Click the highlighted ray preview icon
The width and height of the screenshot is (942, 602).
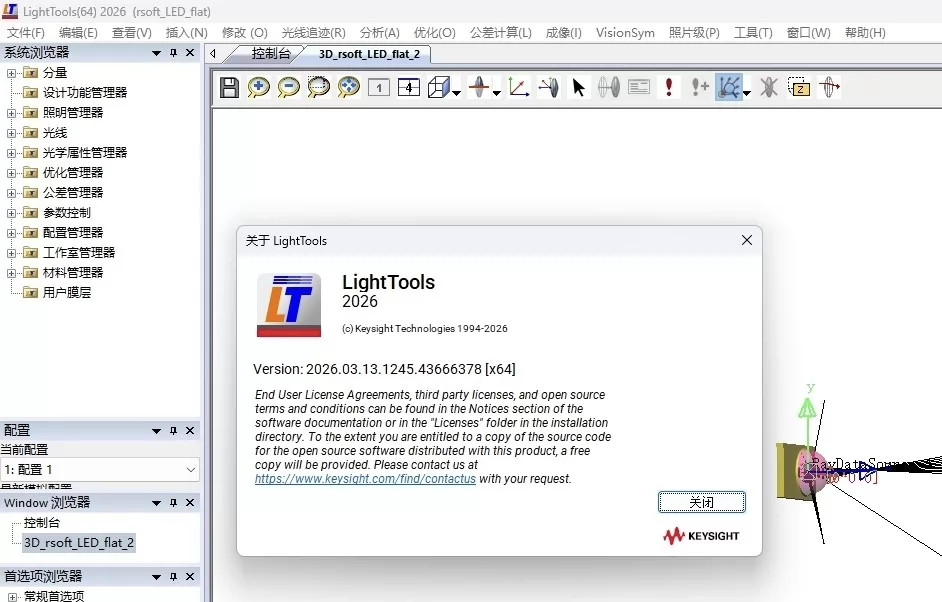tap(729, 88)
